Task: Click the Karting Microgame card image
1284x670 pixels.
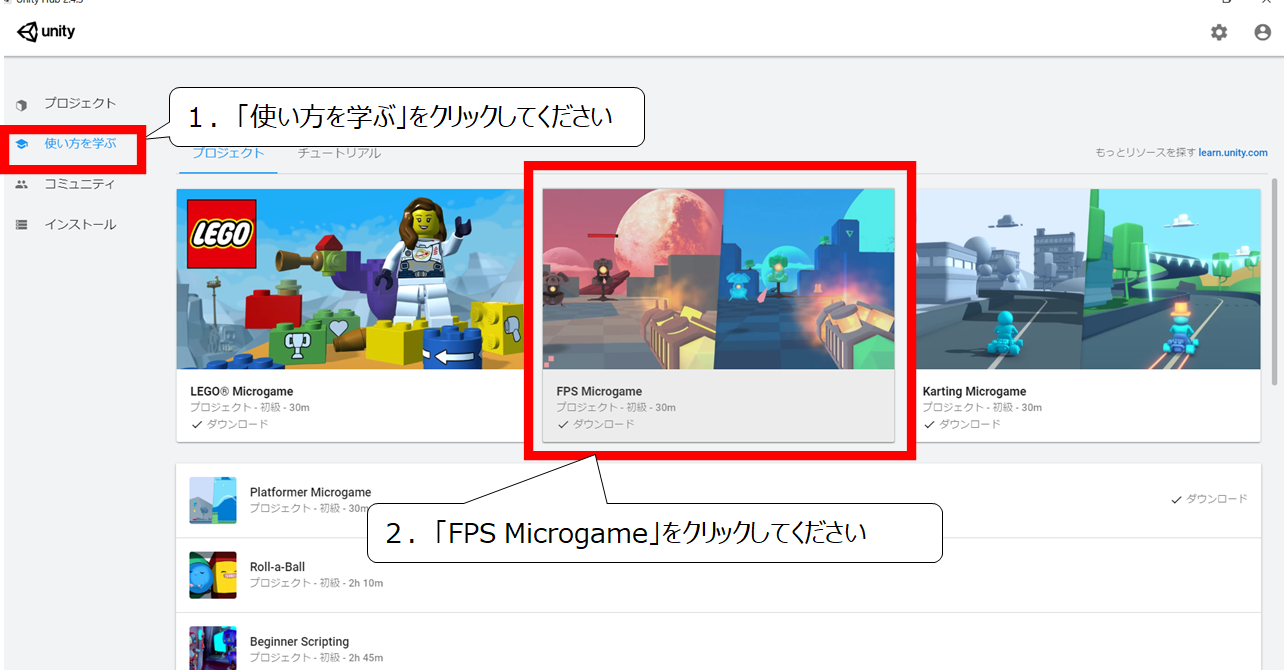Action: (x=1088, y=279)
